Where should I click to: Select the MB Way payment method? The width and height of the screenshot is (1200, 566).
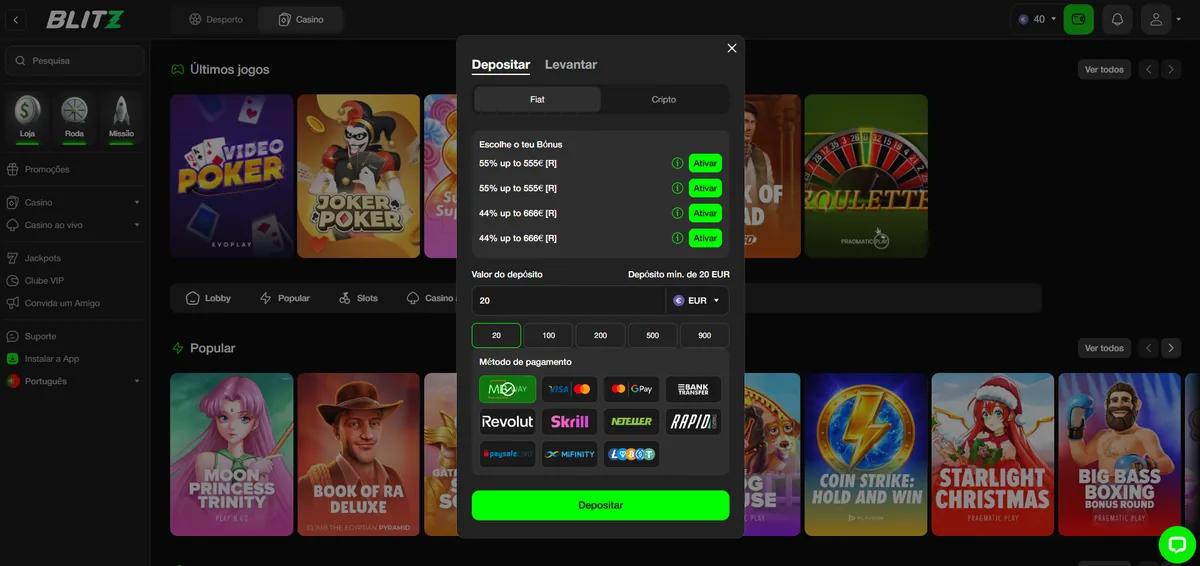pyautogui.click(x=508, y=389)
